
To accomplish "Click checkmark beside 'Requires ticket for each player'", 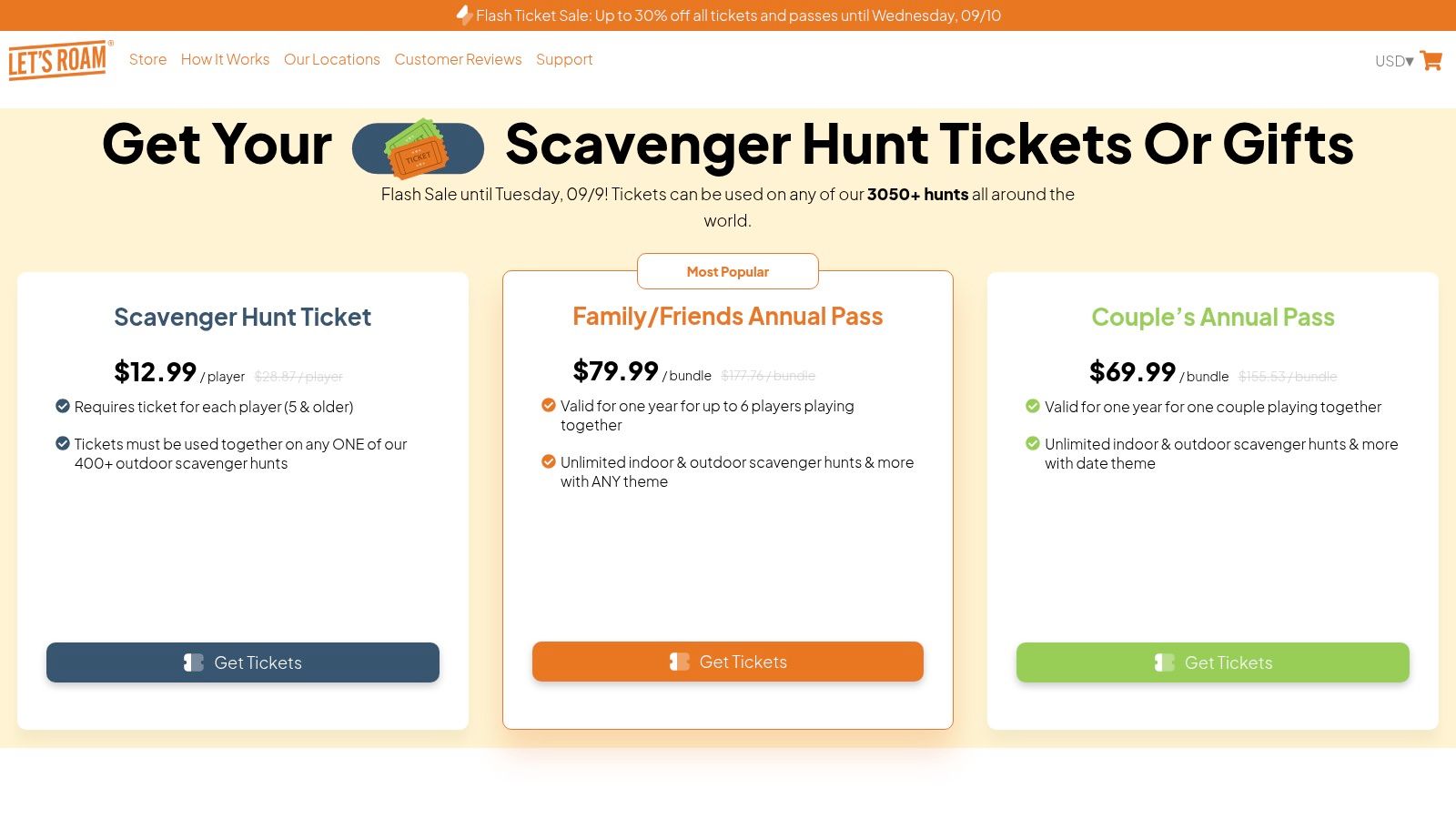I will (63, 406).
